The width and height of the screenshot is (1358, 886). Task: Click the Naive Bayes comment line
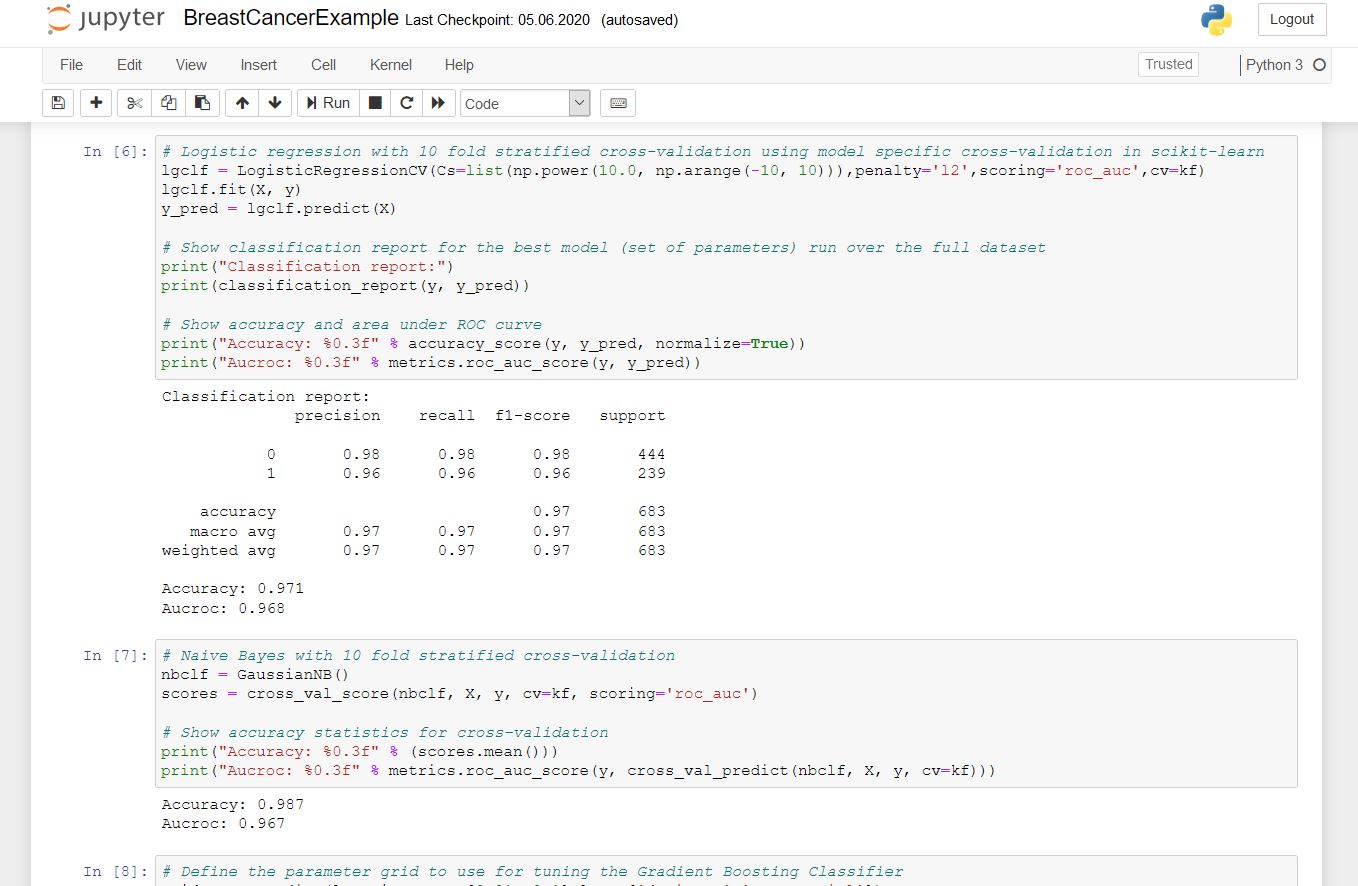(x=418, y=656)
